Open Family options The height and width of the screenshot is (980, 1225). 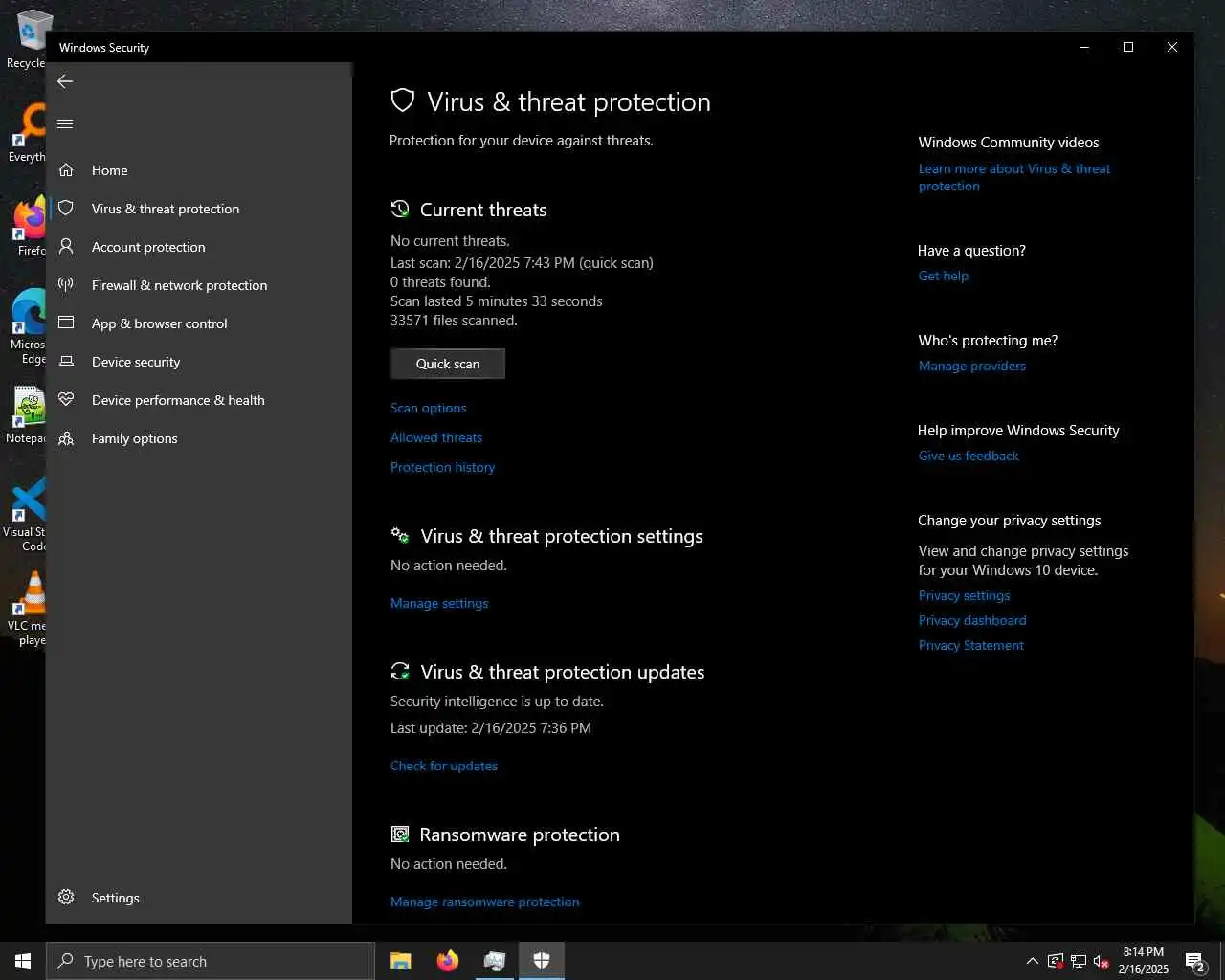[x=199, y=438]
